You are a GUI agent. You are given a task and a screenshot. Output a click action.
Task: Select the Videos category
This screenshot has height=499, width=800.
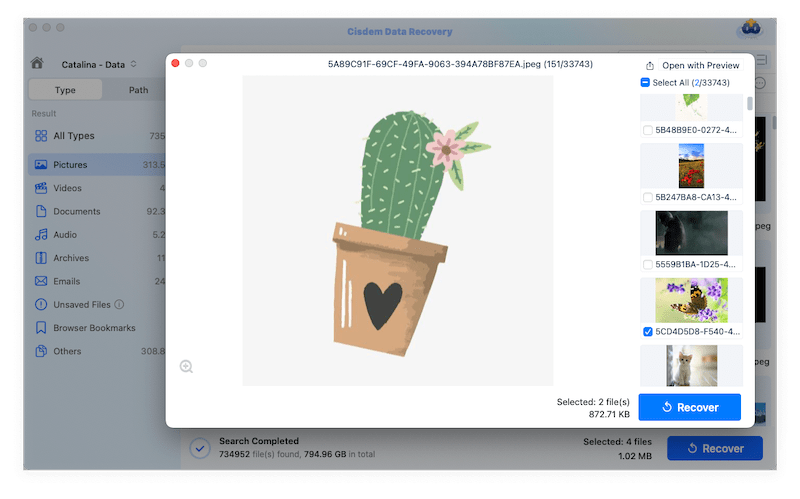(97, 188)
